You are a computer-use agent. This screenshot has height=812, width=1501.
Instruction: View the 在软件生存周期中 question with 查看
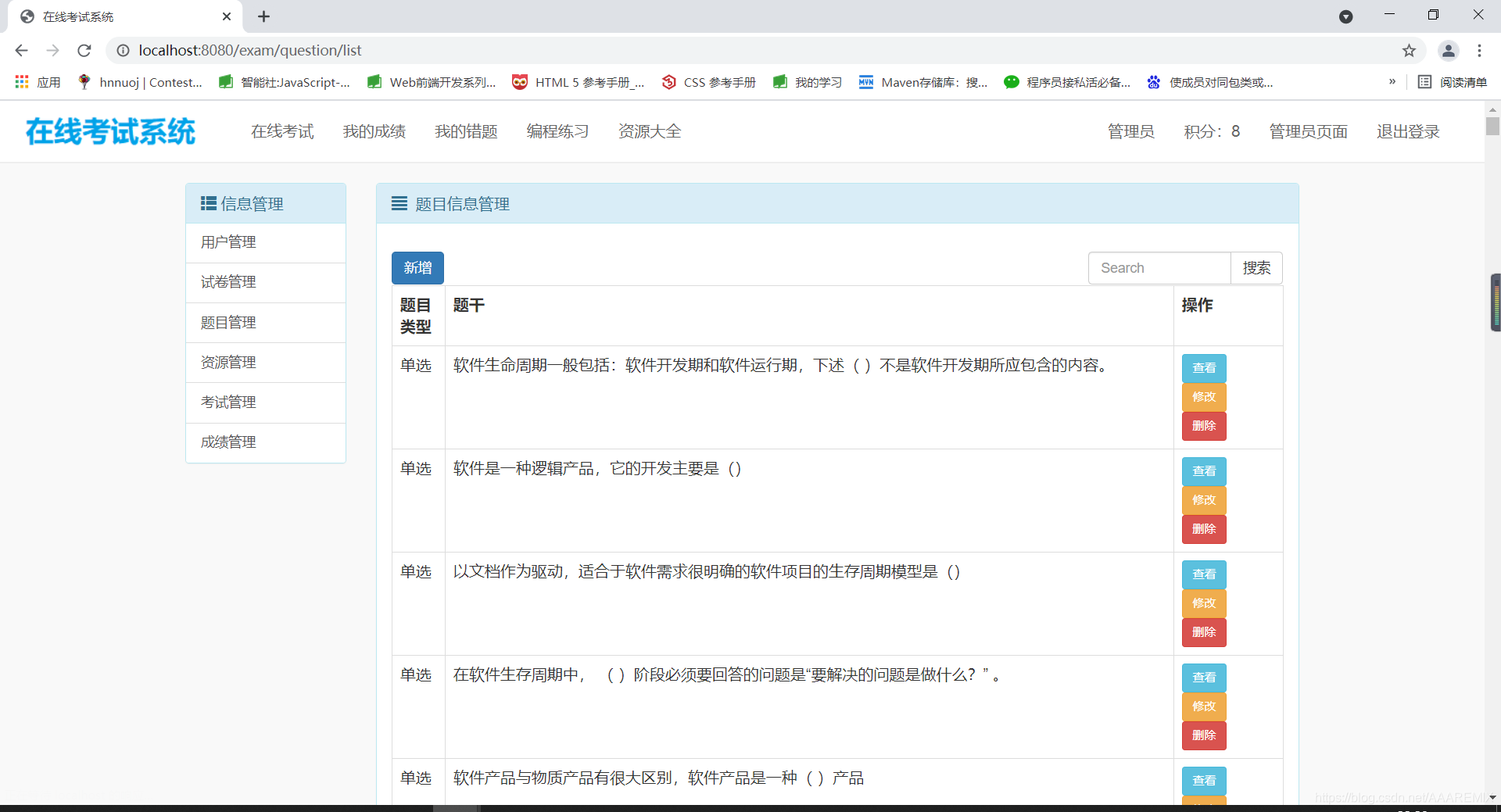1204,678
